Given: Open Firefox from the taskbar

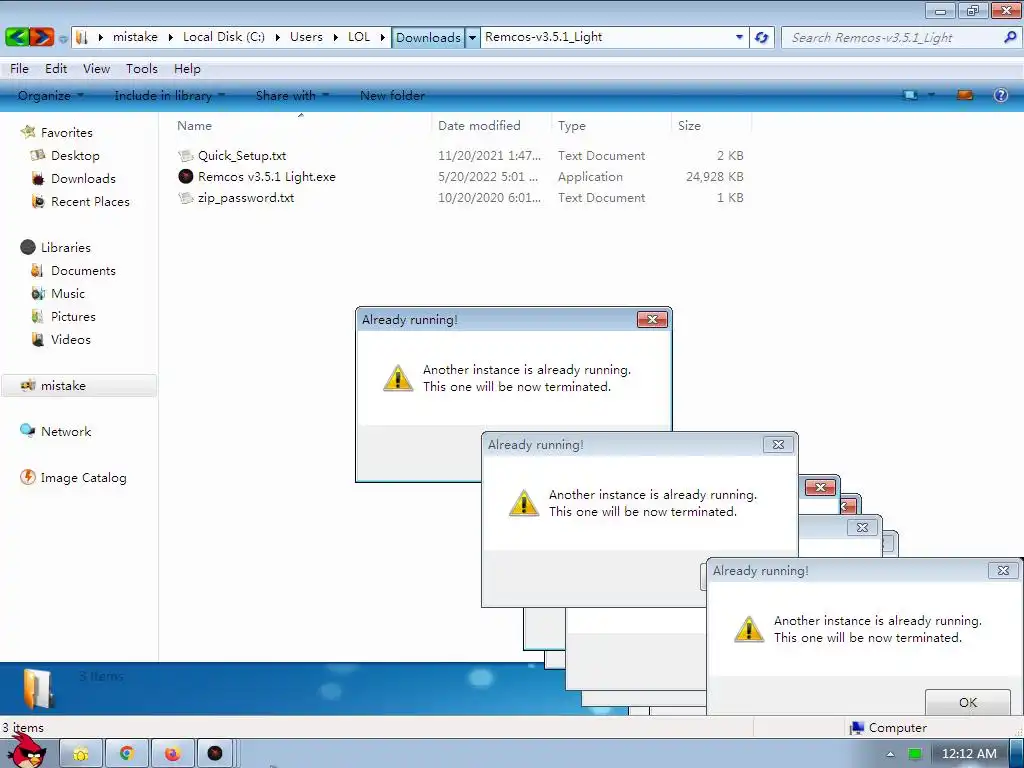Looking at the screenshot, I should tap(172, 754).
